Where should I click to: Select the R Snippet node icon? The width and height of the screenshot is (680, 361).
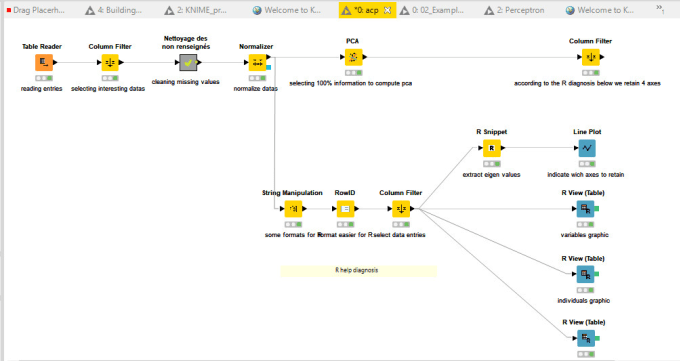pyautogui.click(x=491, y=148)
